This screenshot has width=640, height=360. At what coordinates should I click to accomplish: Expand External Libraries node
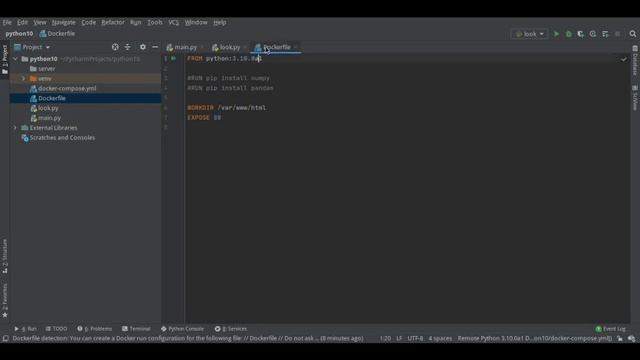click(x=16, y=128)
